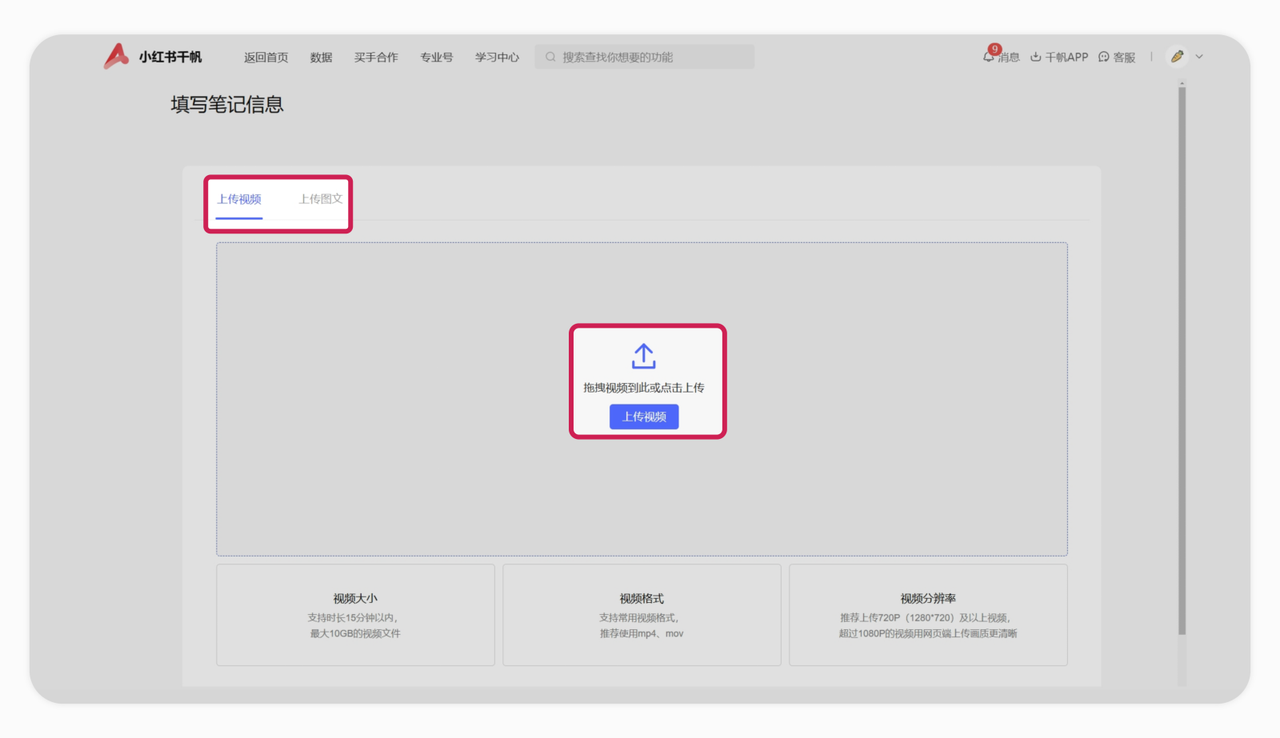Click the upload arrow icon in drop zone
This screenshot has width=1280, height=738.
[643, 356]
